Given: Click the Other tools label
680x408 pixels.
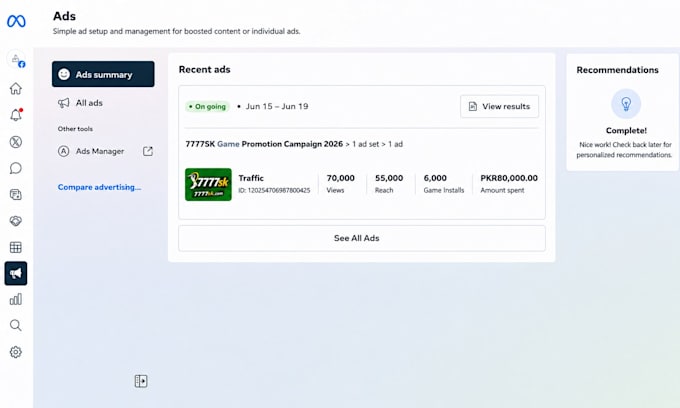Looking at the screenshot, I should [x=75, y=129].
